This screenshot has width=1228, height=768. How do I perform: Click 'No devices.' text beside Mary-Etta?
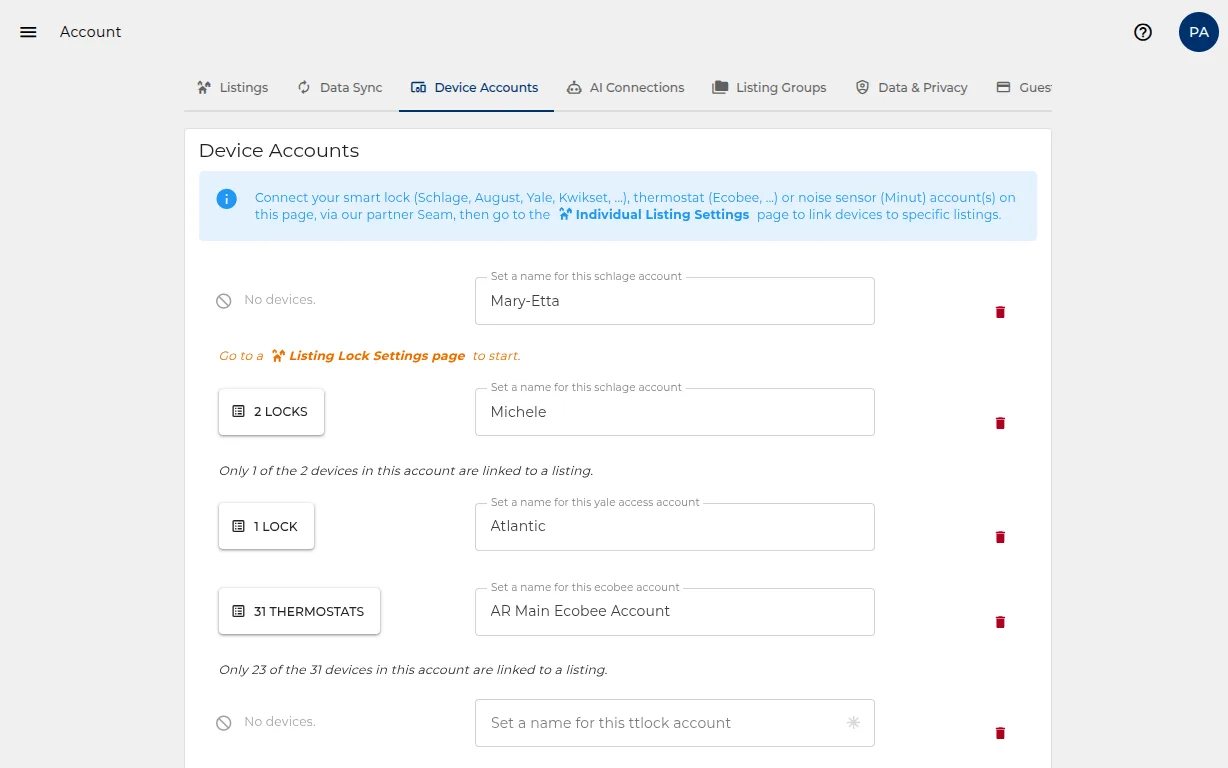[x=280, y=300]
